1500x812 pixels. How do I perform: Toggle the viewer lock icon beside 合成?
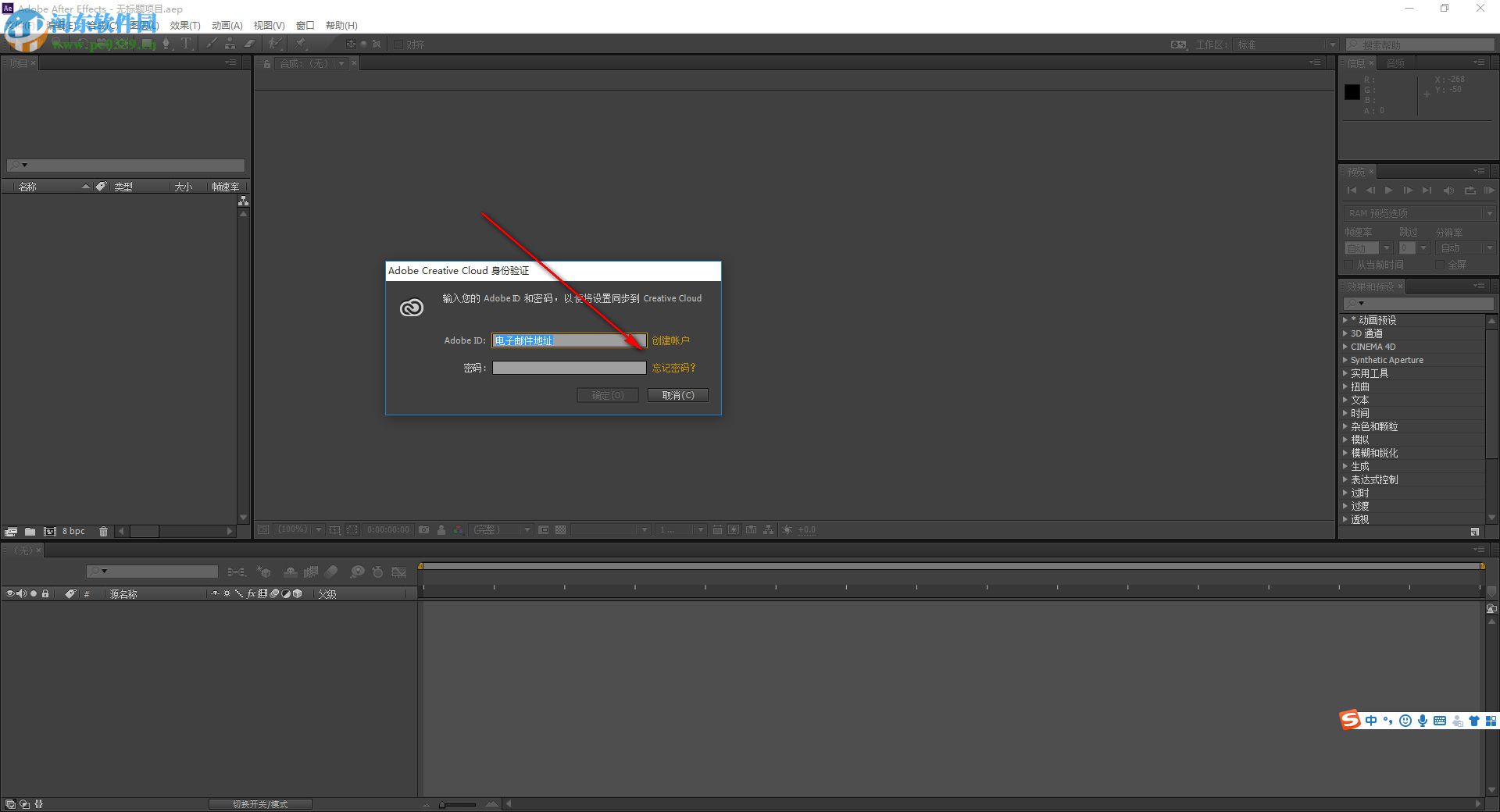[267, 63]
